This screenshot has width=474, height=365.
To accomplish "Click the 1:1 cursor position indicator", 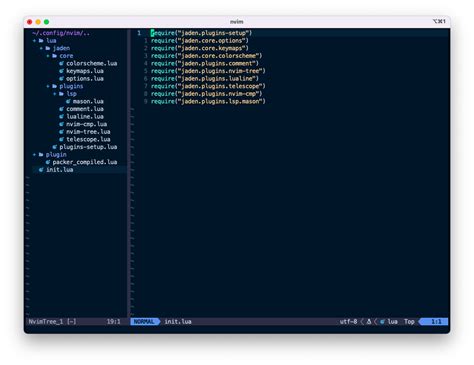I will coord(436,322).
